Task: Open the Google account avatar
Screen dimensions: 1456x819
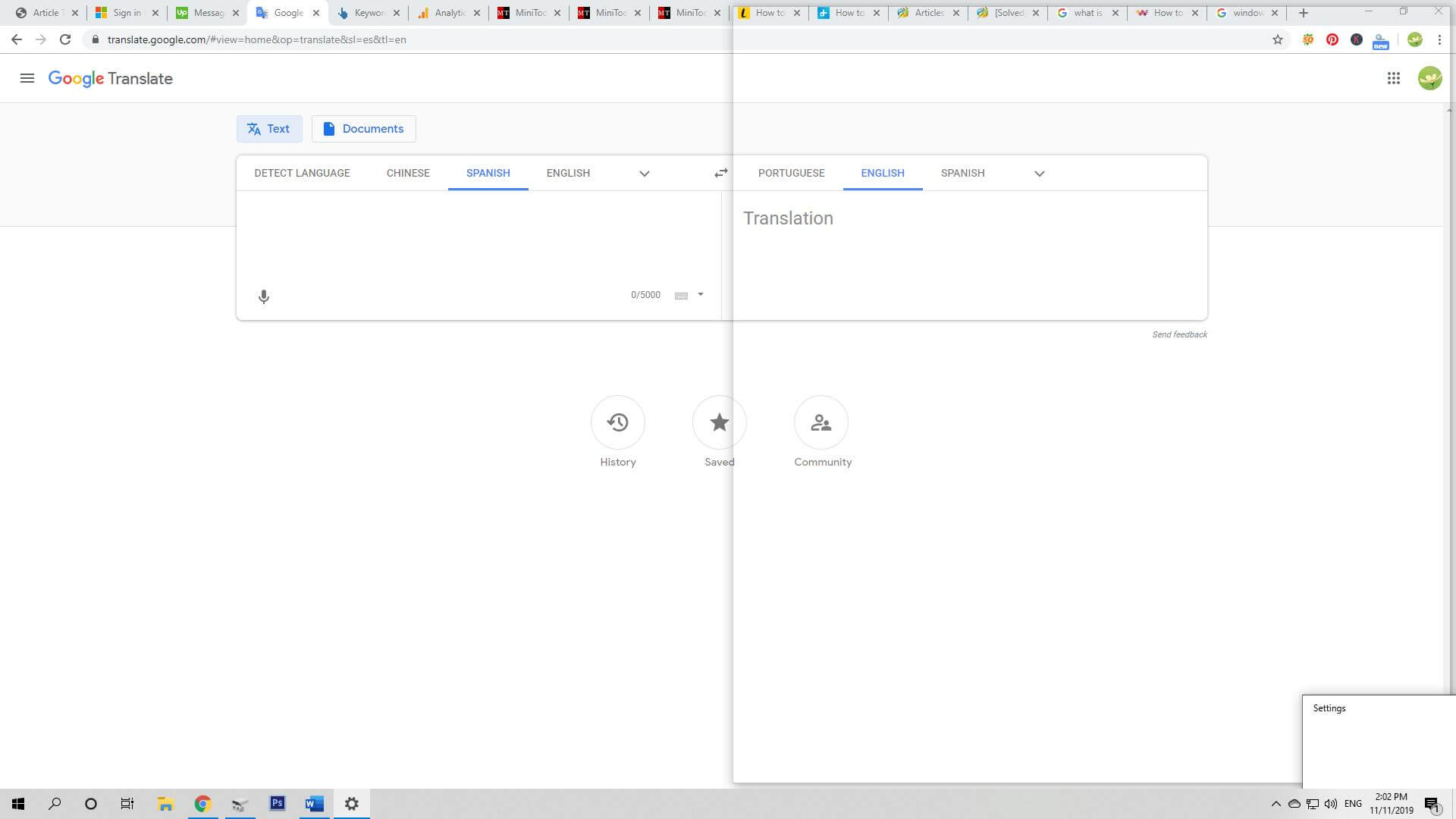Action: 1430,78
